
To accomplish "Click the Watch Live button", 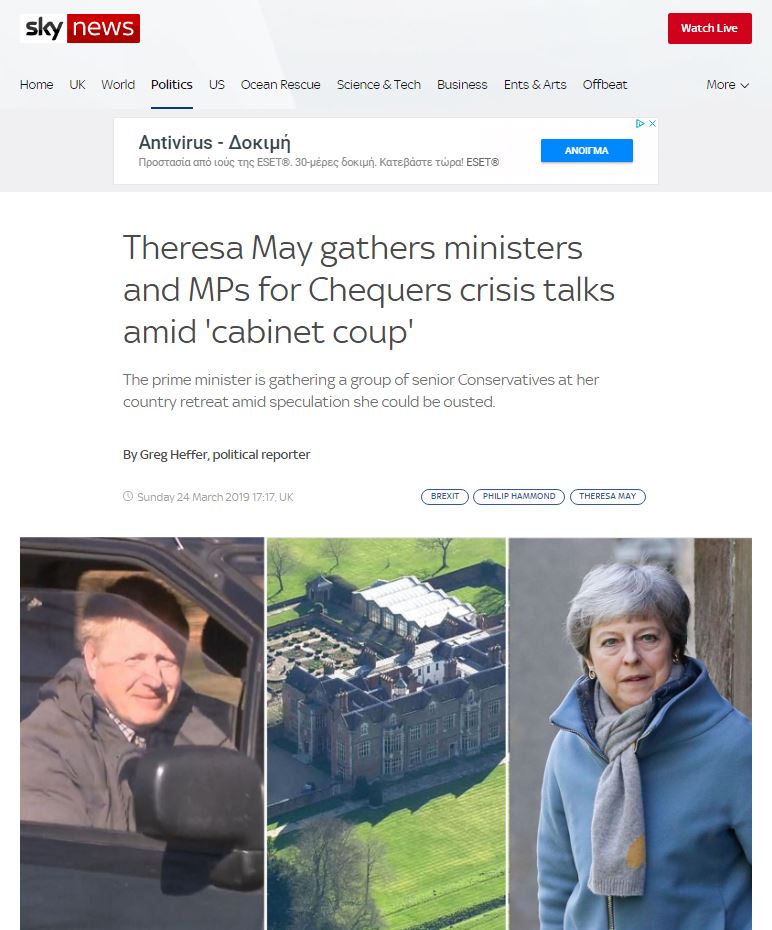I will click(x=709, y=28).
